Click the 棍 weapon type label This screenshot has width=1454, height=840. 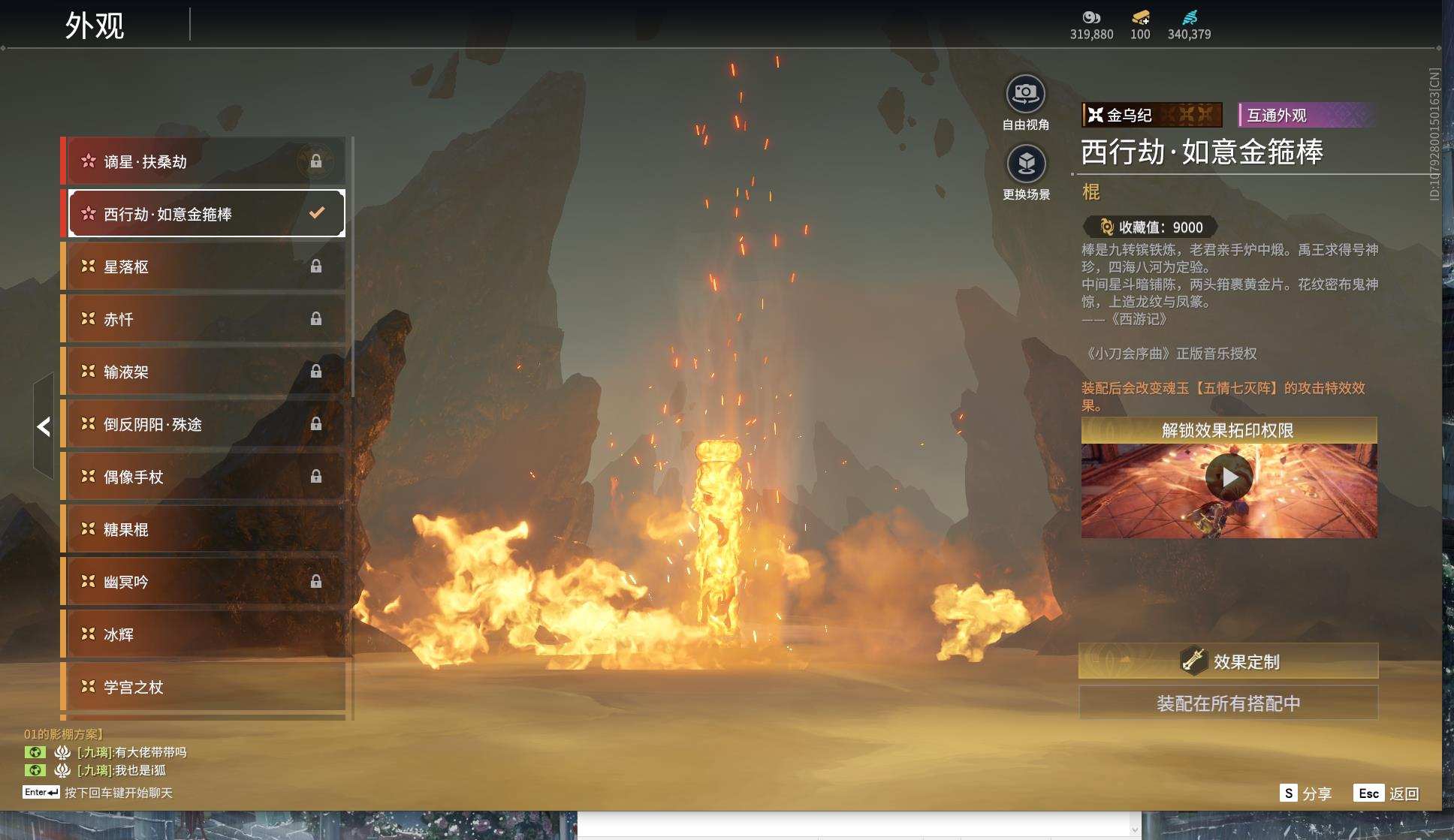[x=1090, y=192]
